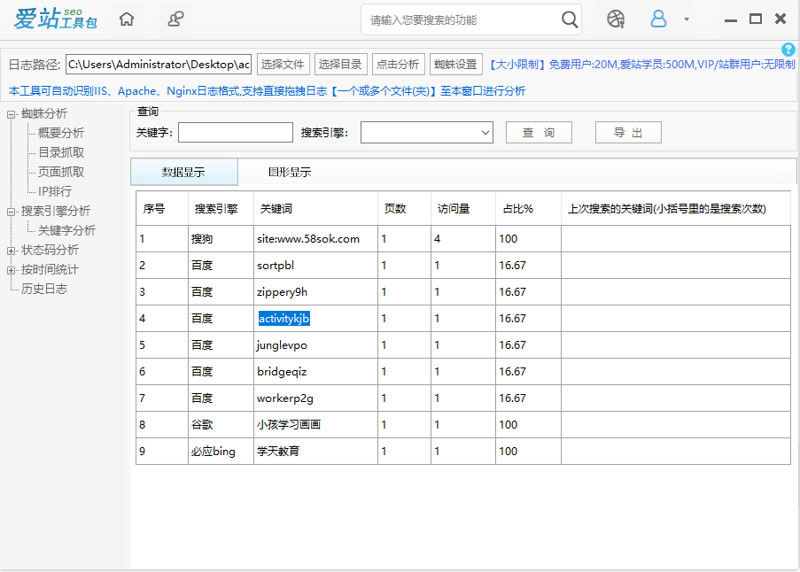Open the customer service headset icon
Image resolution: width=800 pixels, height=572 pixels.
tap(176, 19)
